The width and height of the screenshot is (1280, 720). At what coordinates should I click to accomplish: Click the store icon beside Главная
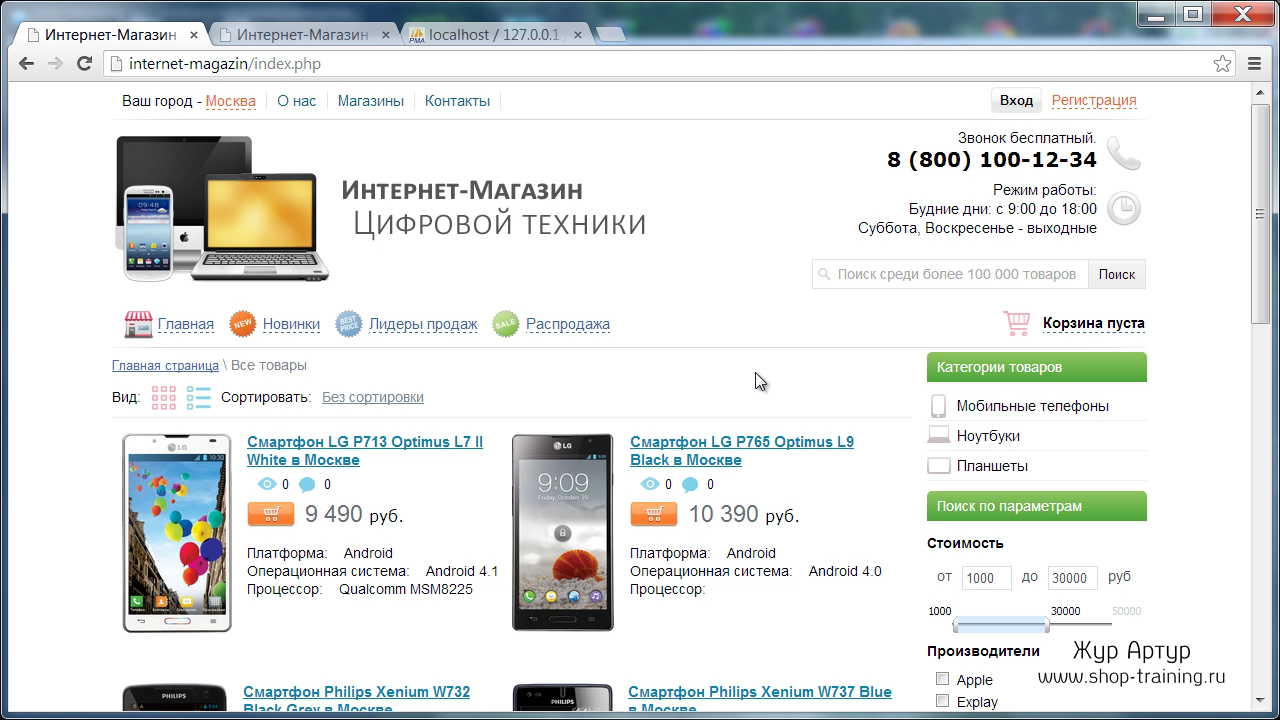click(138, 324)
